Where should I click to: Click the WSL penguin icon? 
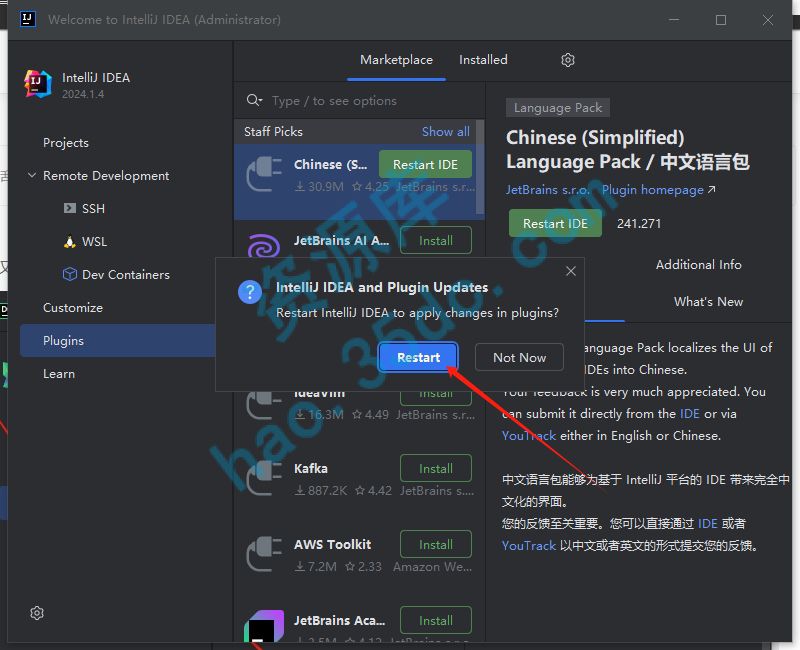[70, 241]
